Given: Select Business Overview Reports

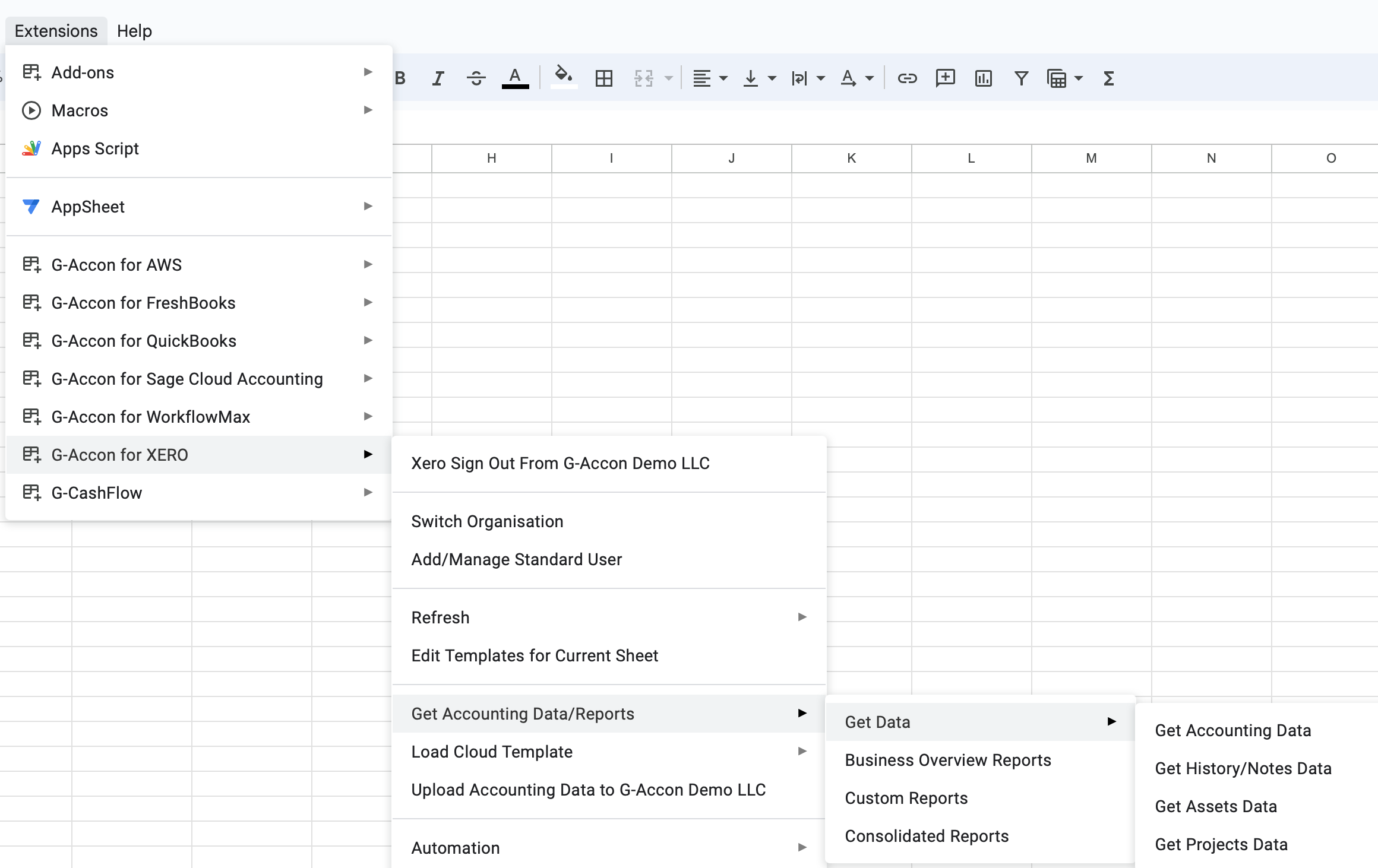Looking at the screenshot, I should click(x=980, y=760).
